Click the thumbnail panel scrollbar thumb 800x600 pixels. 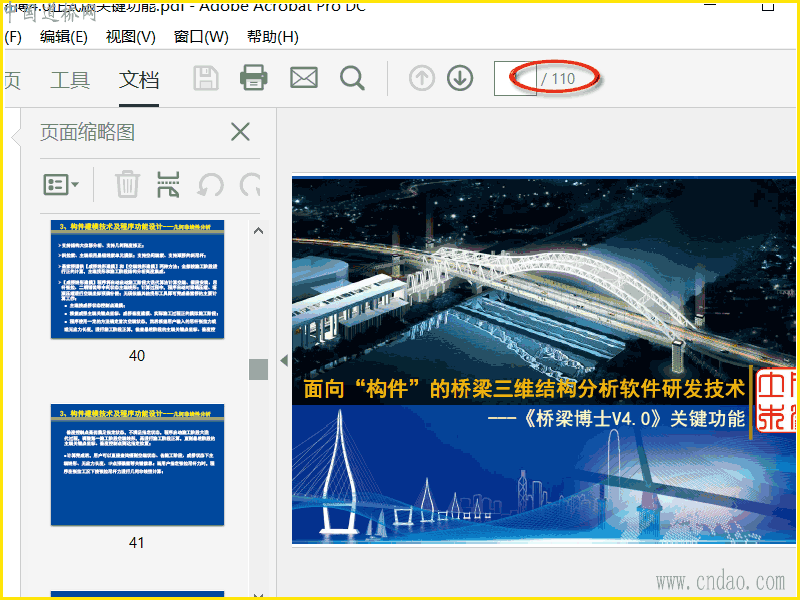(259, 369)
